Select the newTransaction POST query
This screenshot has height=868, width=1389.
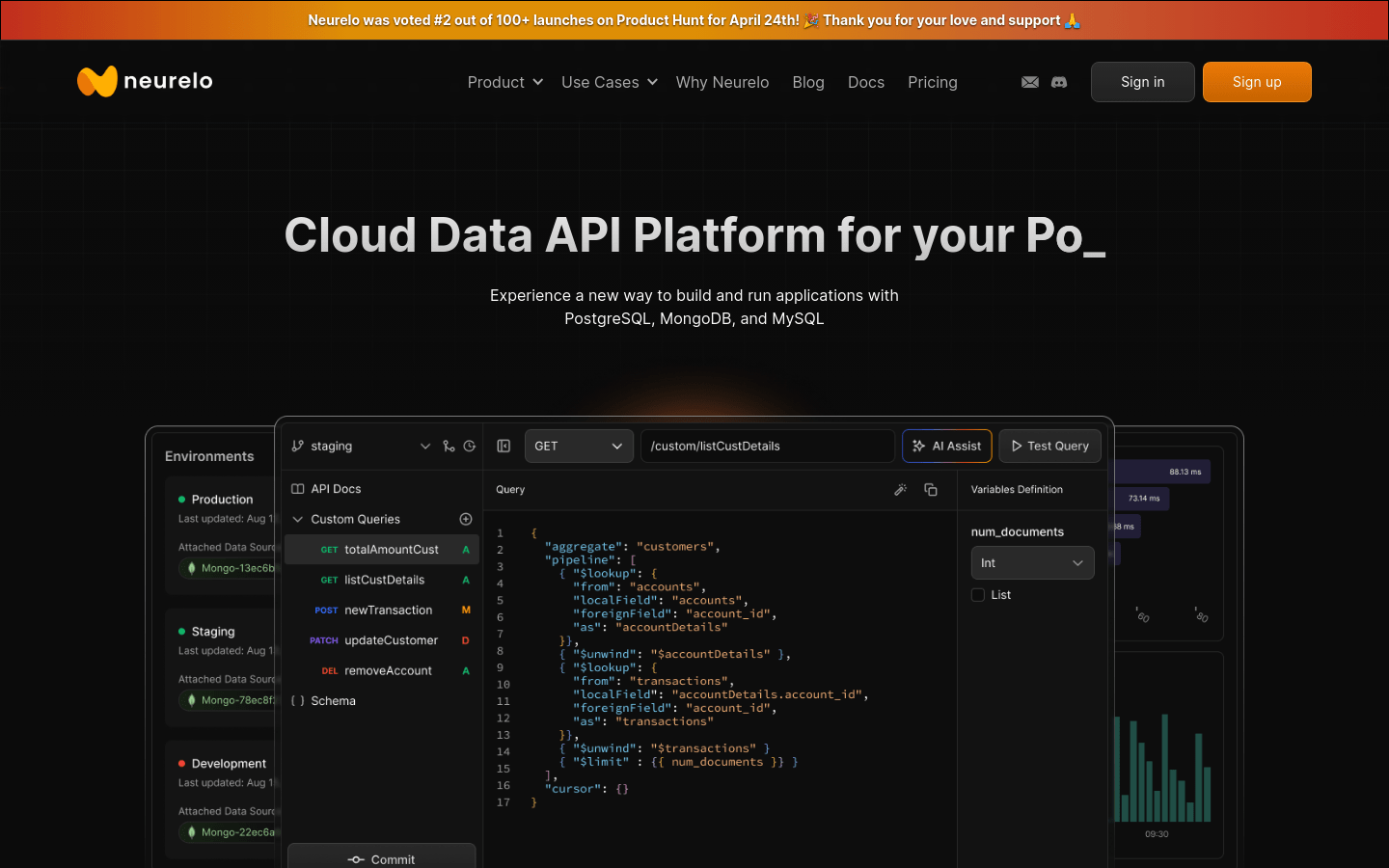[382, 610]
